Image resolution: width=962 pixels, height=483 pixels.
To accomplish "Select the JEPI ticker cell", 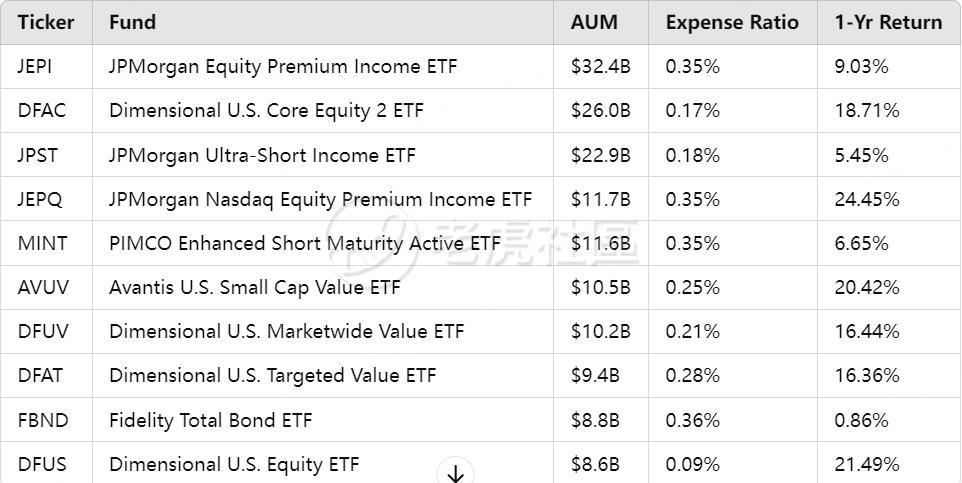I will point(37,67).
